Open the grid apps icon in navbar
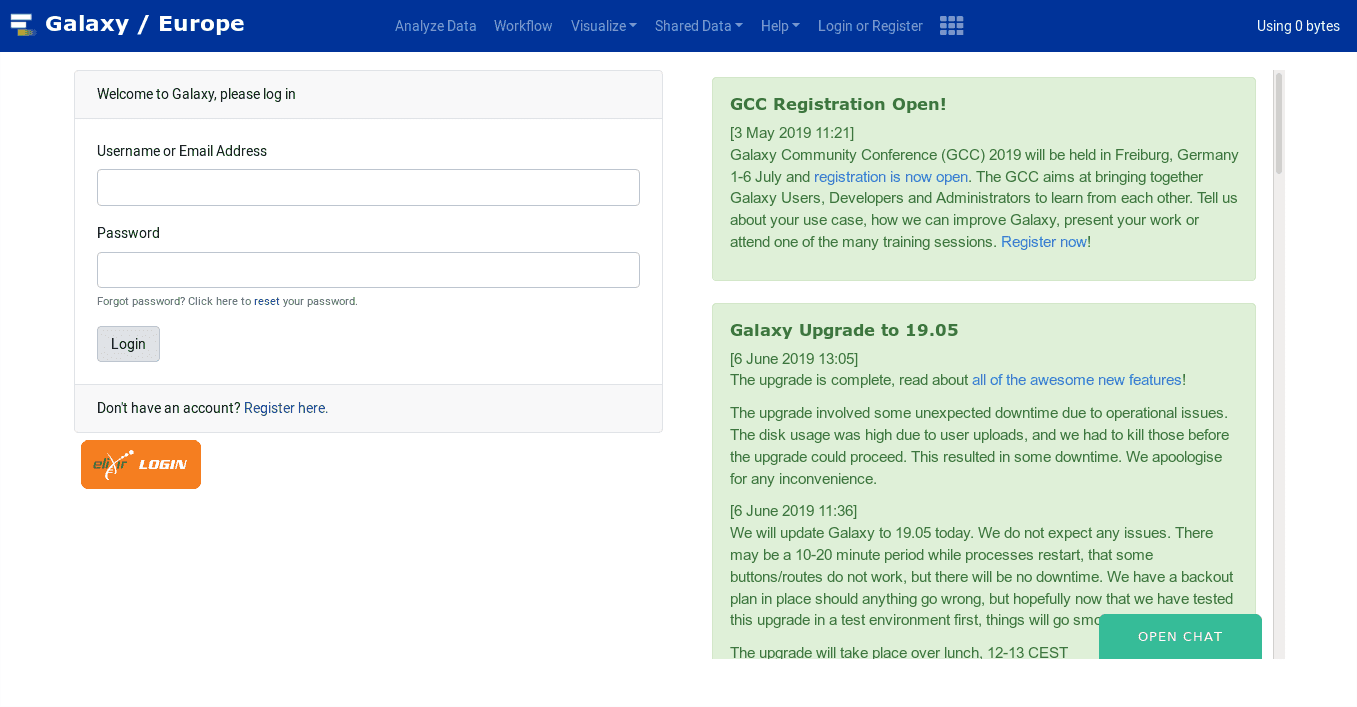This screenshot has width=1357, height=707. tap(951, 26)
